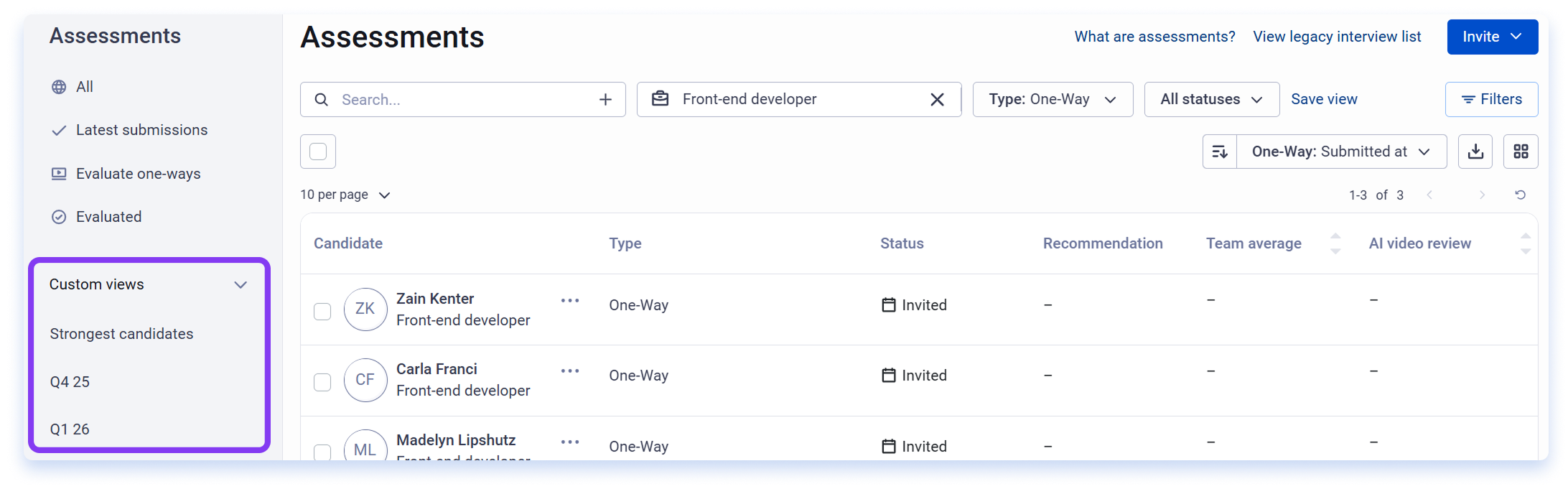This screenshot has height=489, width=1568.
Task: Click into the Search field
Action: pos(463,100)
